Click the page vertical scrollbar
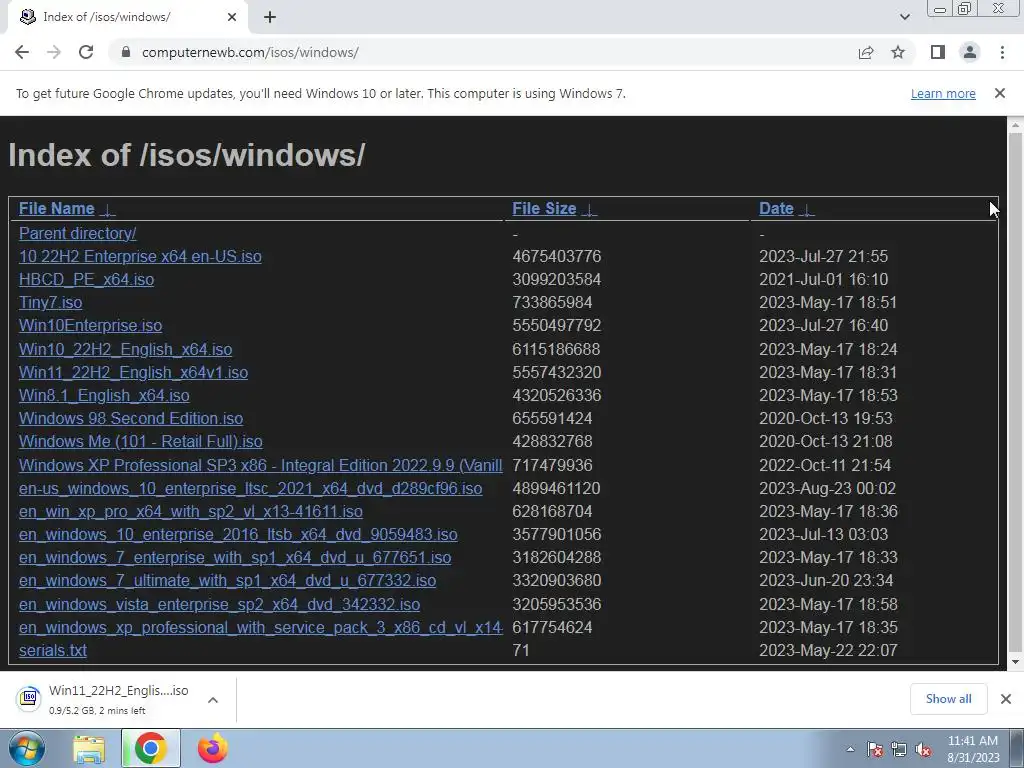 [1015, 392]
